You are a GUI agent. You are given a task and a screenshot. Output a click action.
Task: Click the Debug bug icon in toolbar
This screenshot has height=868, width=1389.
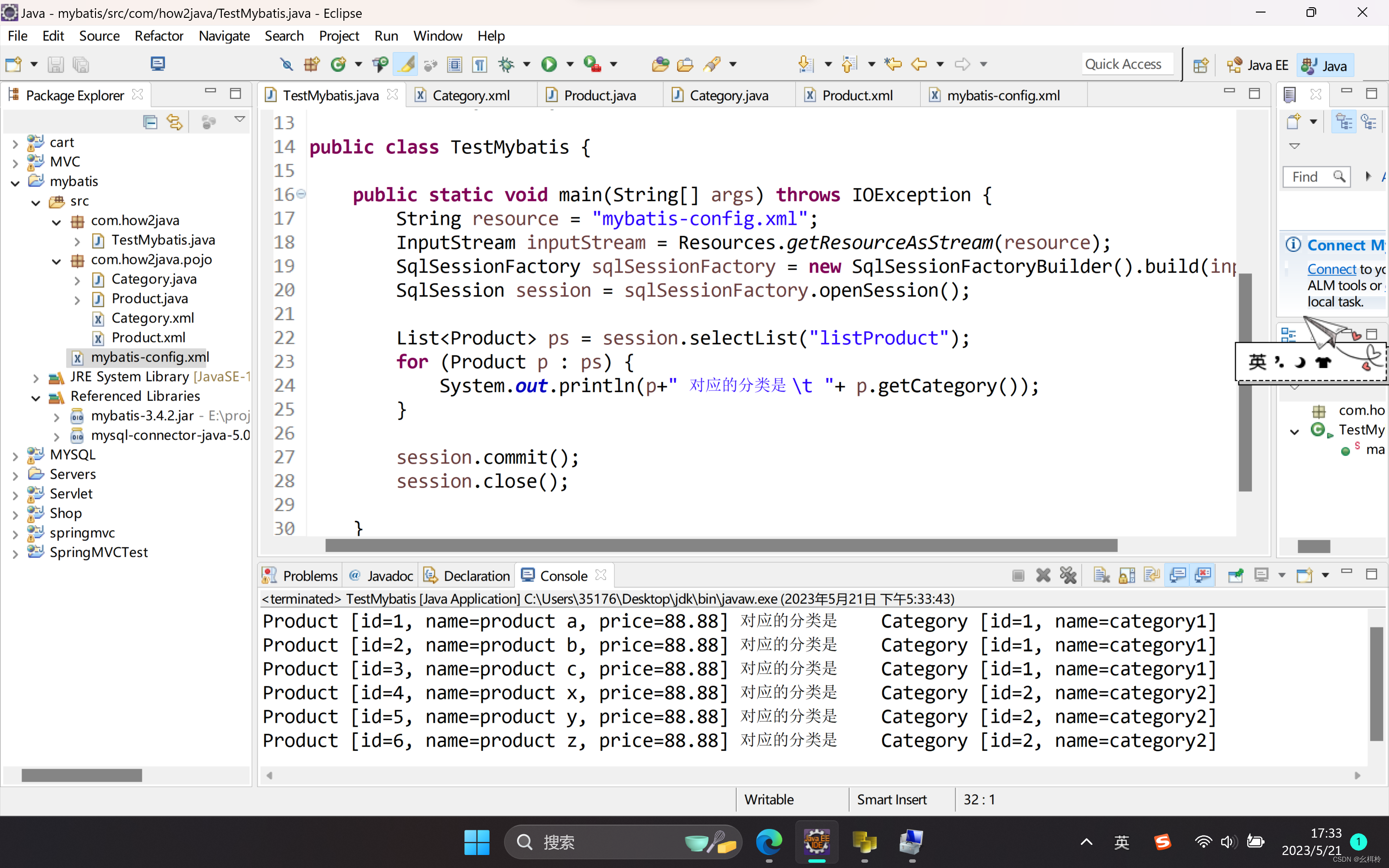point(506,64)
